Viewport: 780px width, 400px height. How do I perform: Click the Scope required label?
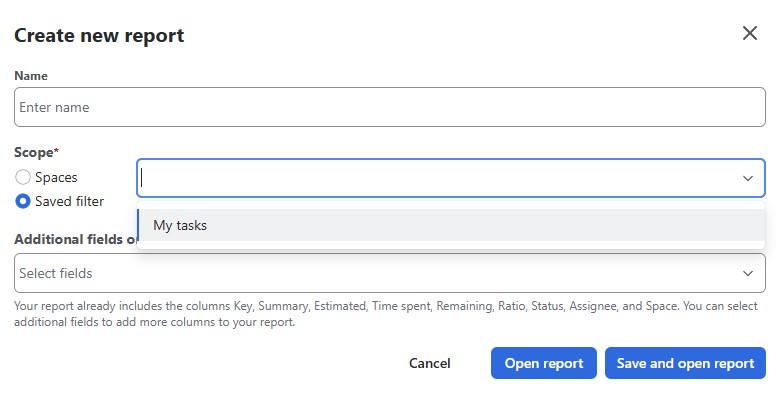(34, 152)
